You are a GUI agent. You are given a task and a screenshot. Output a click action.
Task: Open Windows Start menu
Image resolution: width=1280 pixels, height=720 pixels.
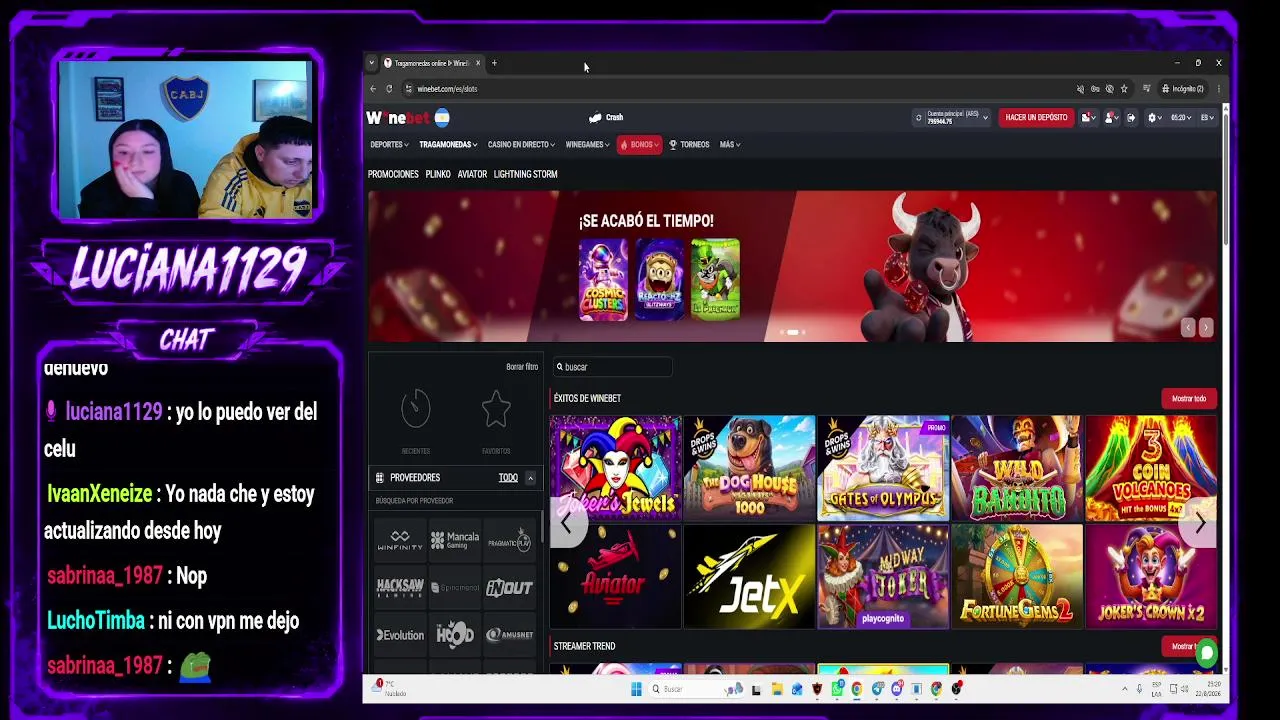(636, 689)
